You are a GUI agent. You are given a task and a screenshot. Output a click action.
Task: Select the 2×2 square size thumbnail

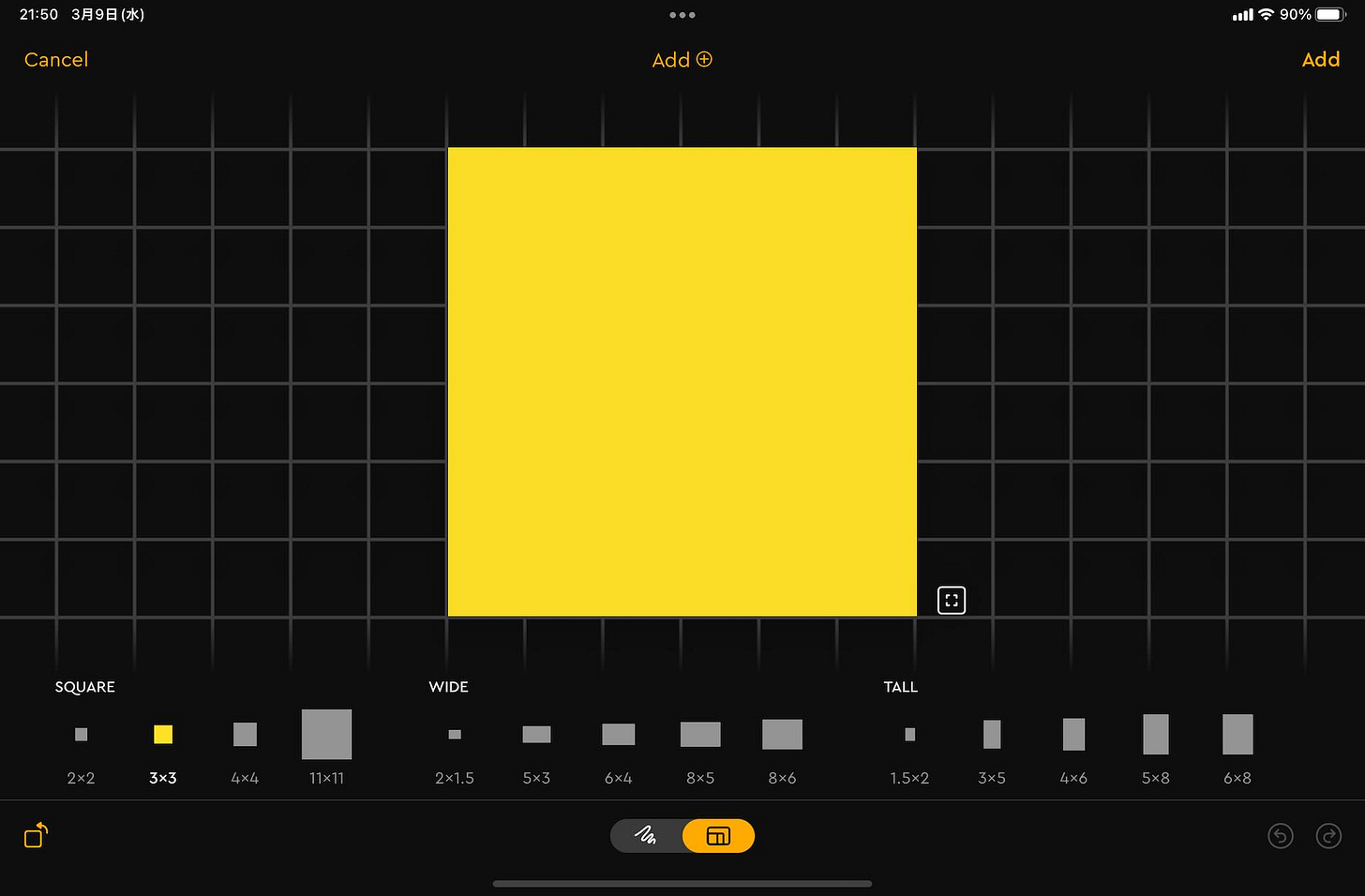[82, 735]
